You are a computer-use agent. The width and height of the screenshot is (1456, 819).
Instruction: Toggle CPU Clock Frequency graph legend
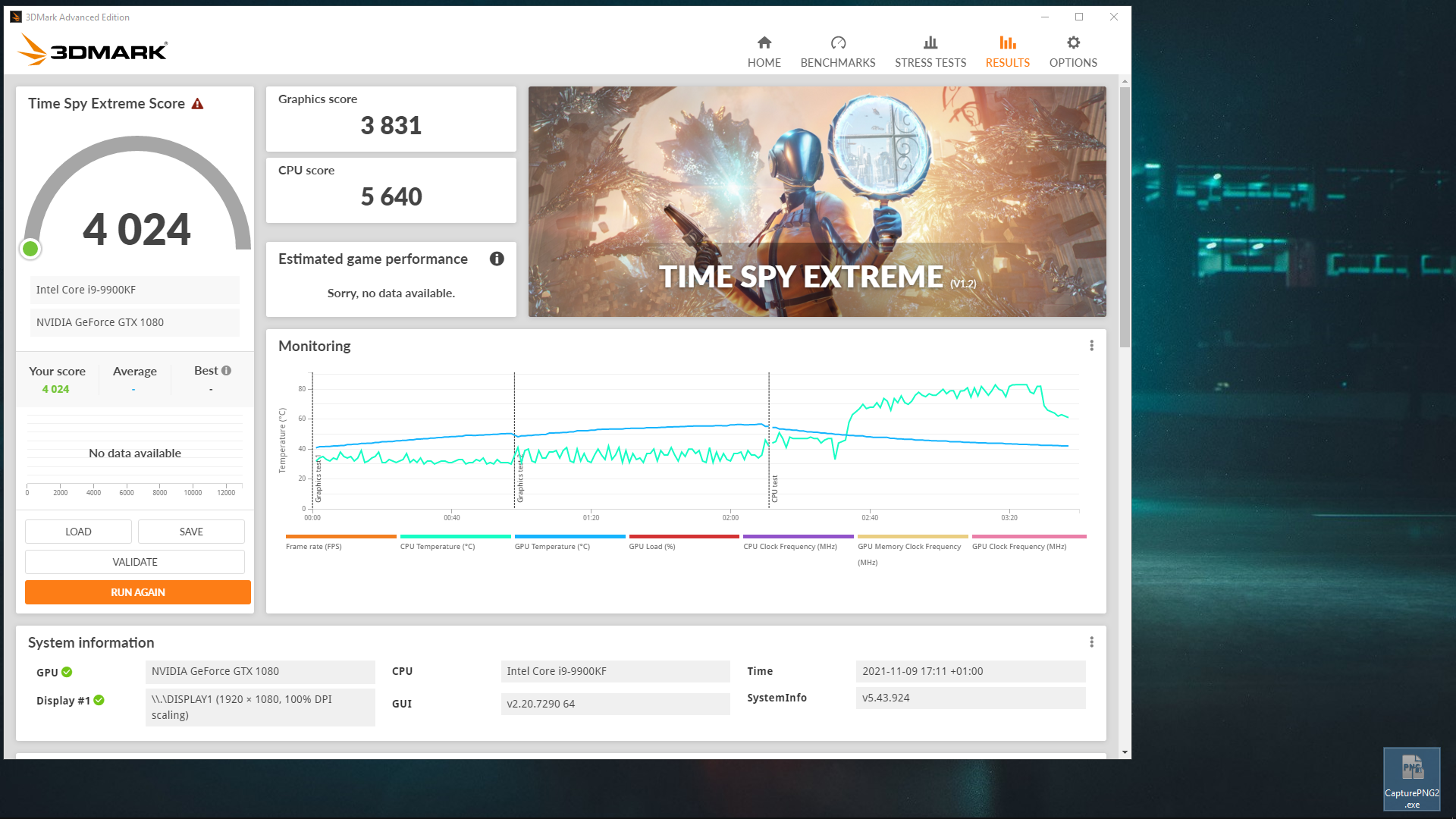tap(799, 543)
